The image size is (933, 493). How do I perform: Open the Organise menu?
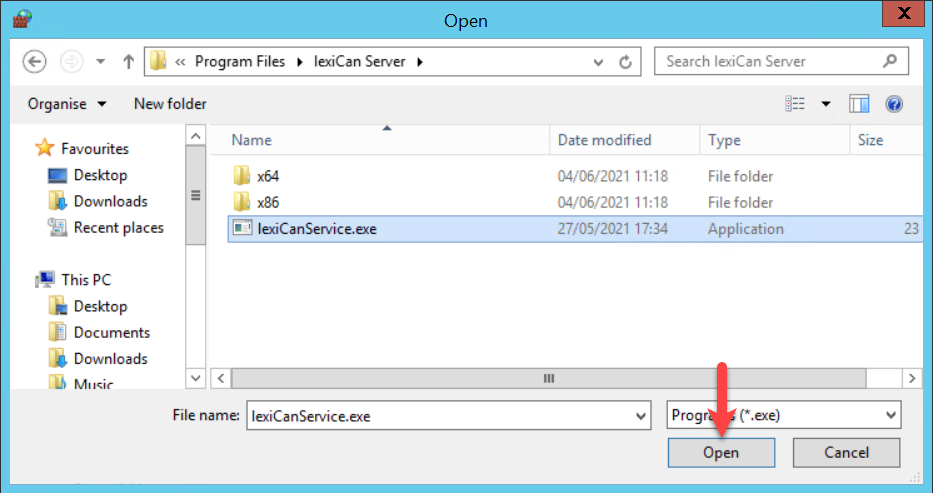(x=68, y=104)
